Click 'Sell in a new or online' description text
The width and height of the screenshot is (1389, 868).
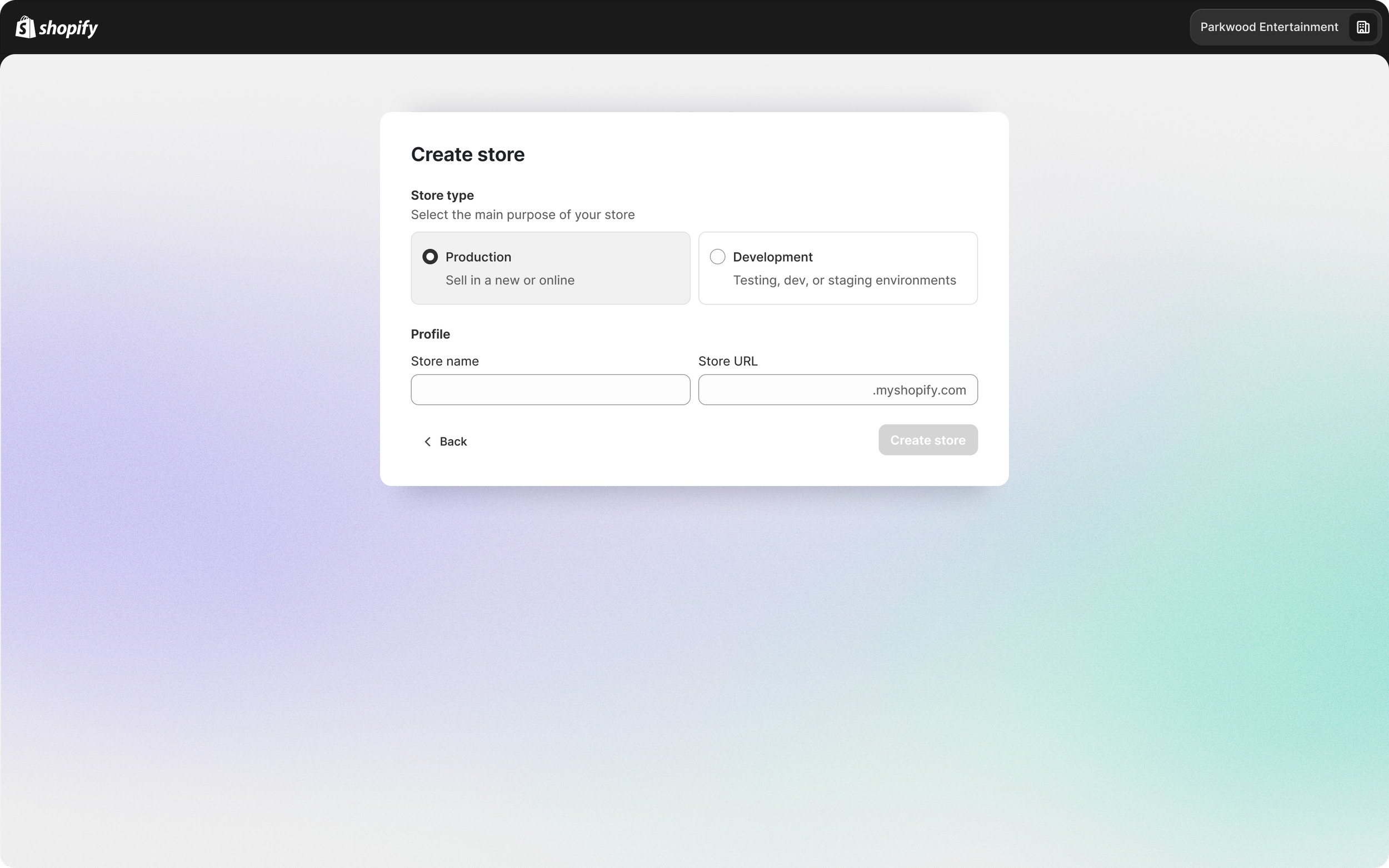[x=510, y=280]
